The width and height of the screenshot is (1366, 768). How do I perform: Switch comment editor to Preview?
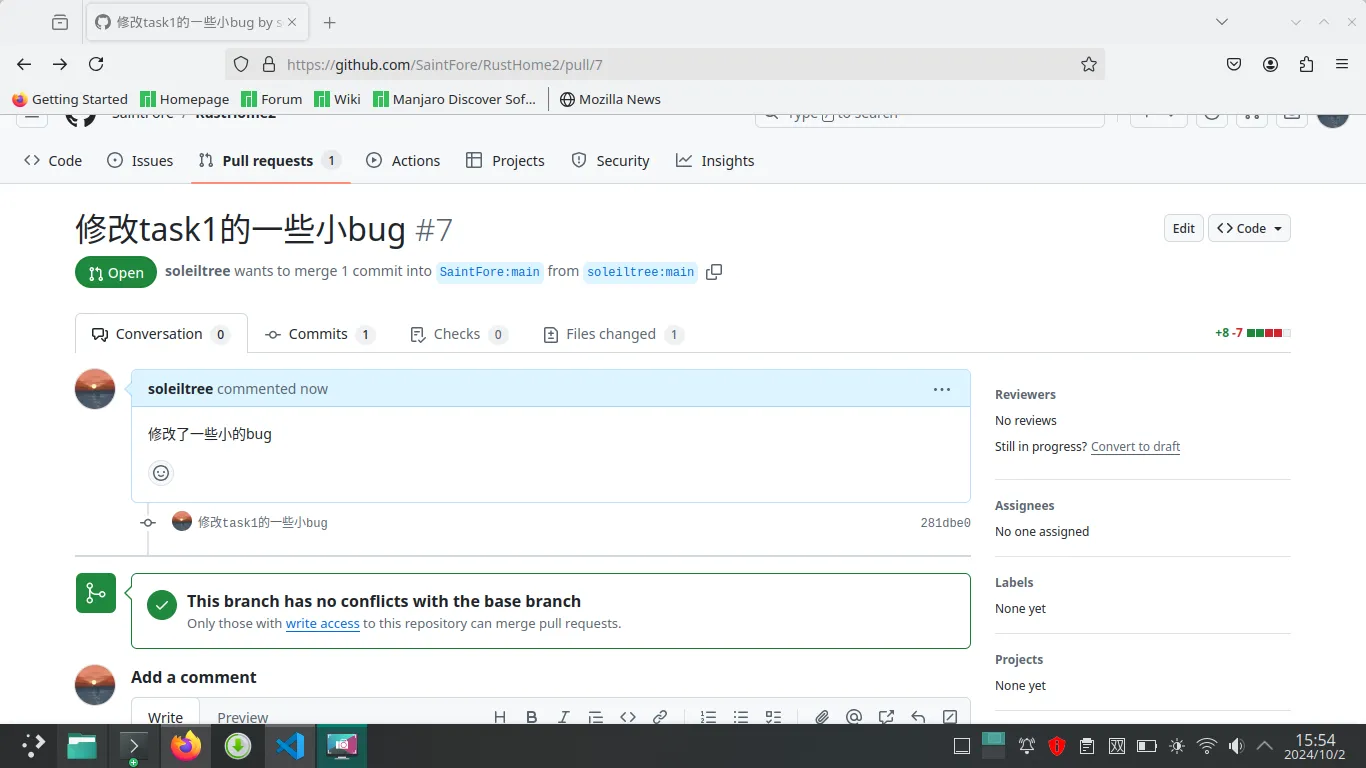click(x=243, y=717)
